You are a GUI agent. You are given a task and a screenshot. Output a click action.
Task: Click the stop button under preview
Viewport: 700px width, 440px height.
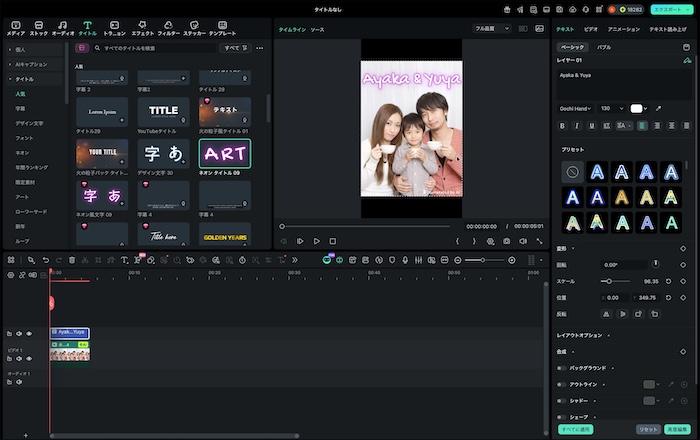point(333,241)
